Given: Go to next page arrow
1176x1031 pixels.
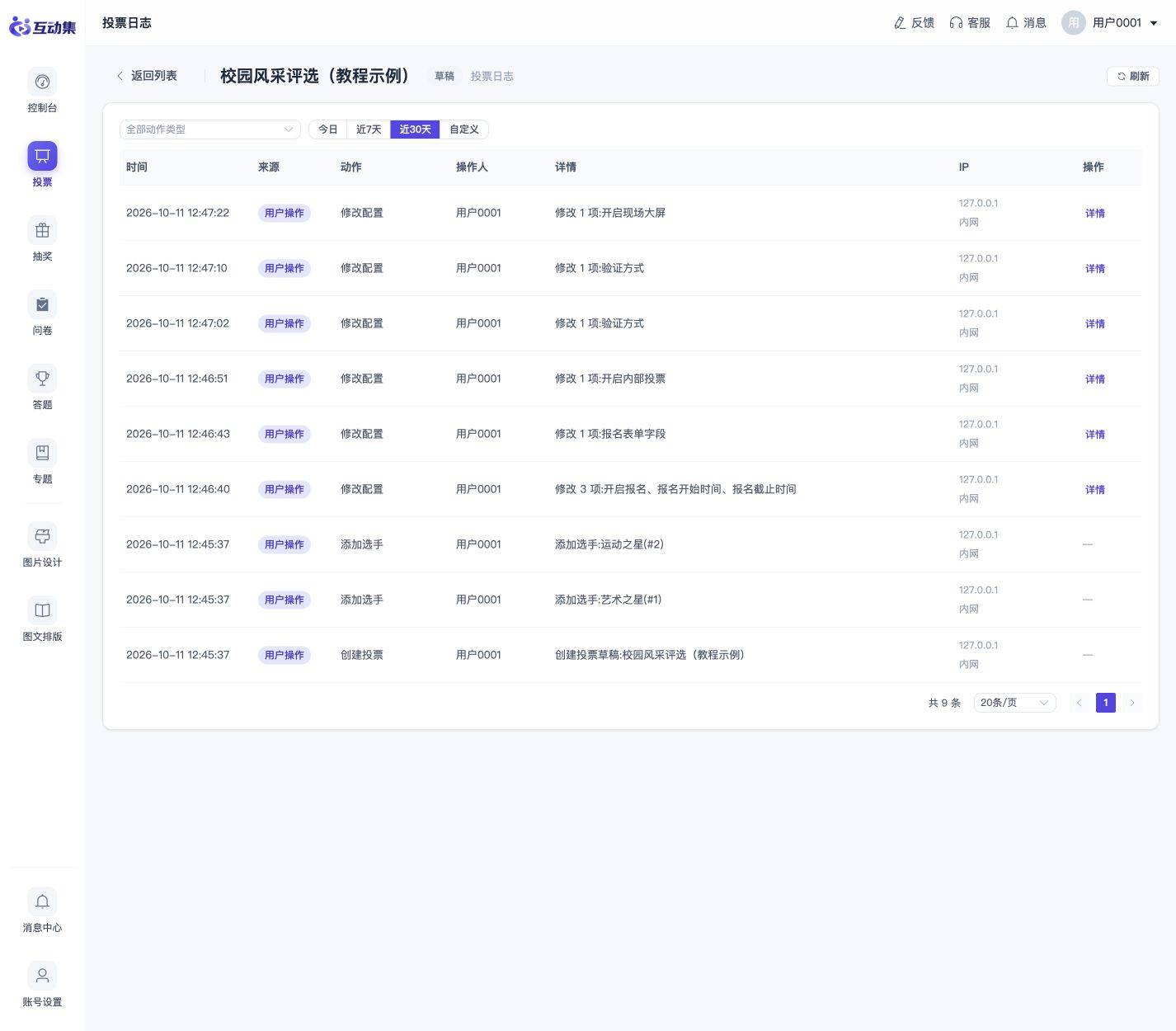Looking at the screenshot, I should click(x=1132, y=703).
